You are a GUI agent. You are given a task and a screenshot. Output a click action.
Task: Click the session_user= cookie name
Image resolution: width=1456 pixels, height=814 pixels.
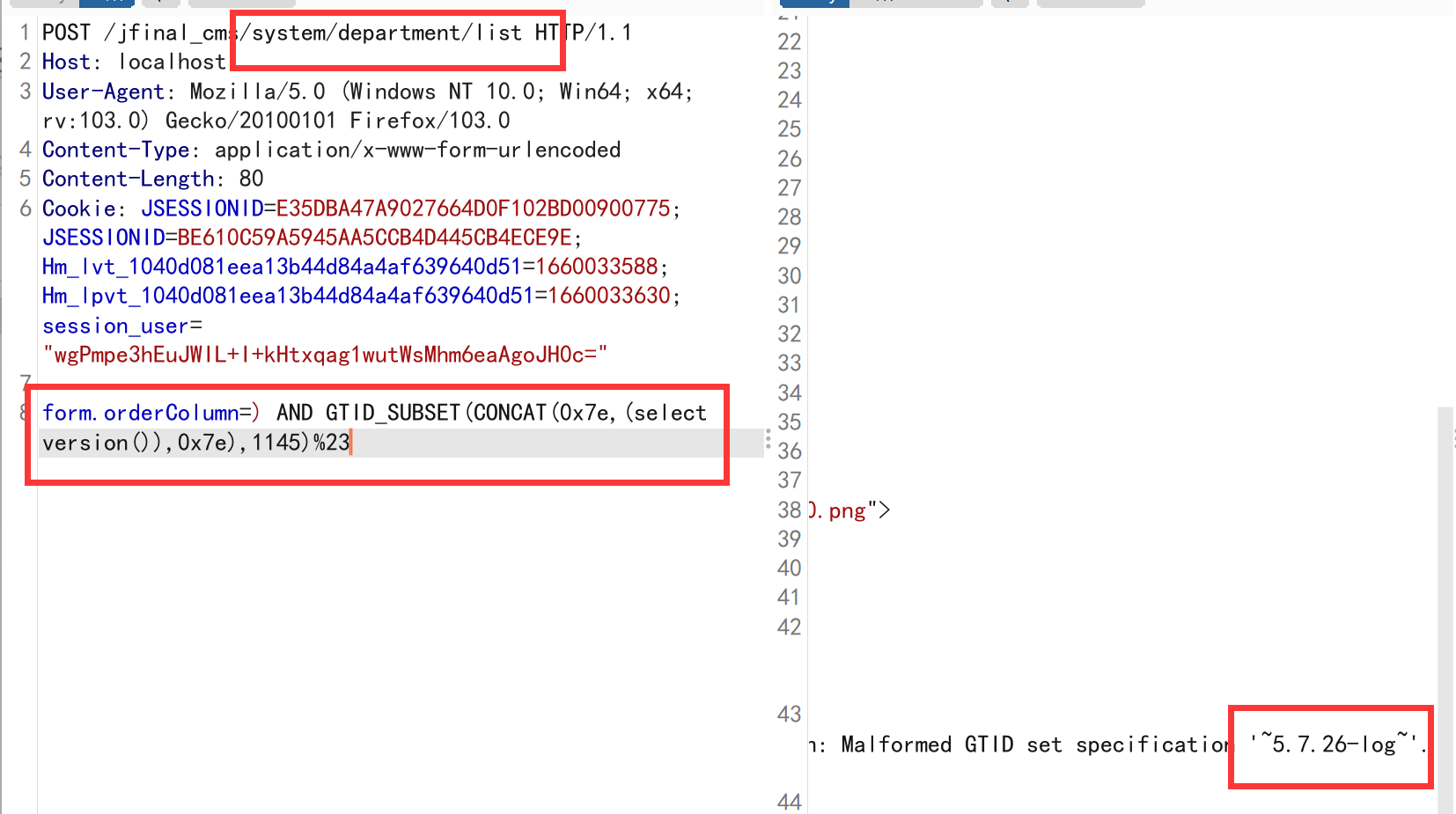121,326
